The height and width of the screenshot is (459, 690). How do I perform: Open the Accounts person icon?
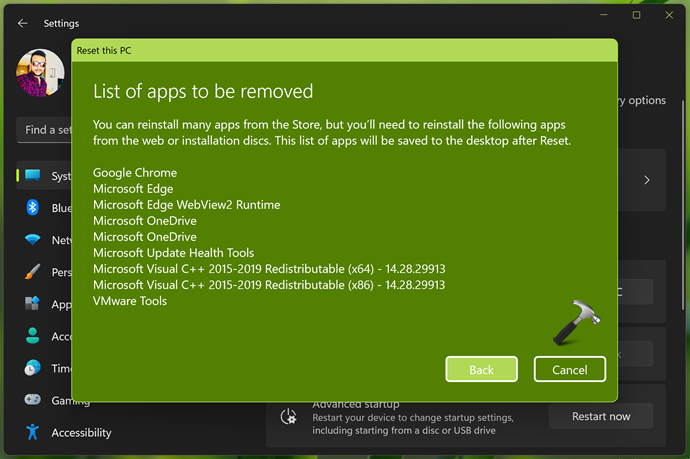click(x=33, y=336)
